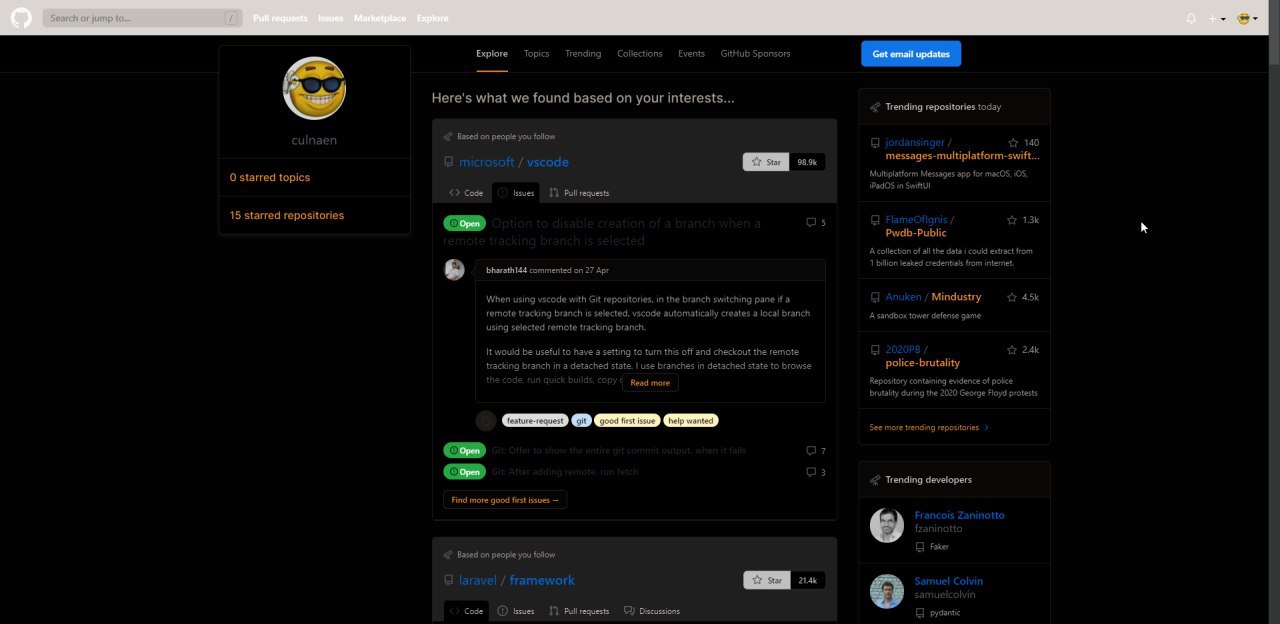Open FlameOfIgnis / Pwdb-Public trending repo
This screenshot has width=1280, height=624.
click(919, 226)
